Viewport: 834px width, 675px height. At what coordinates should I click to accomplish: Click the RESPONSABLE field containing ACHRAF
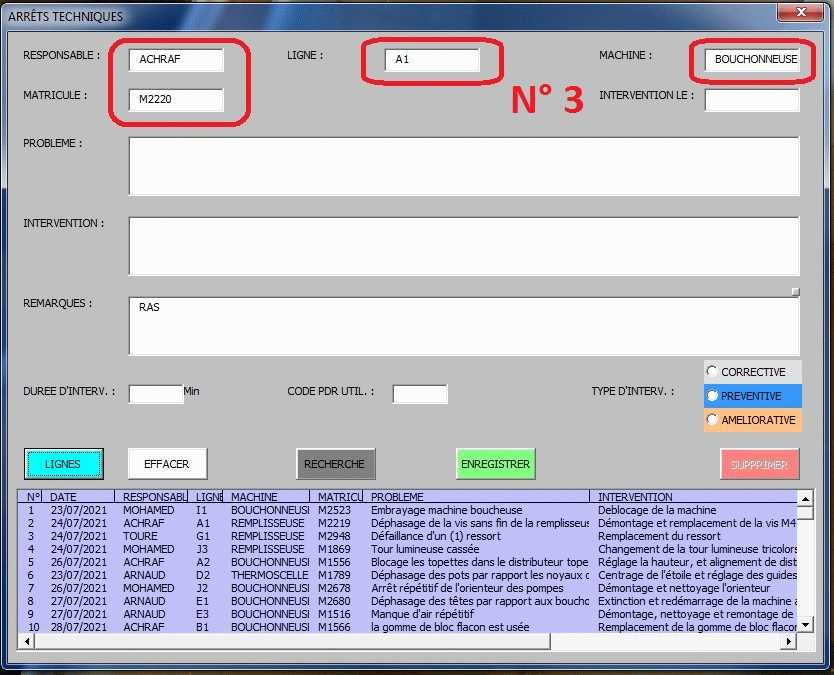pyautogui.click(x=176, y=59)
